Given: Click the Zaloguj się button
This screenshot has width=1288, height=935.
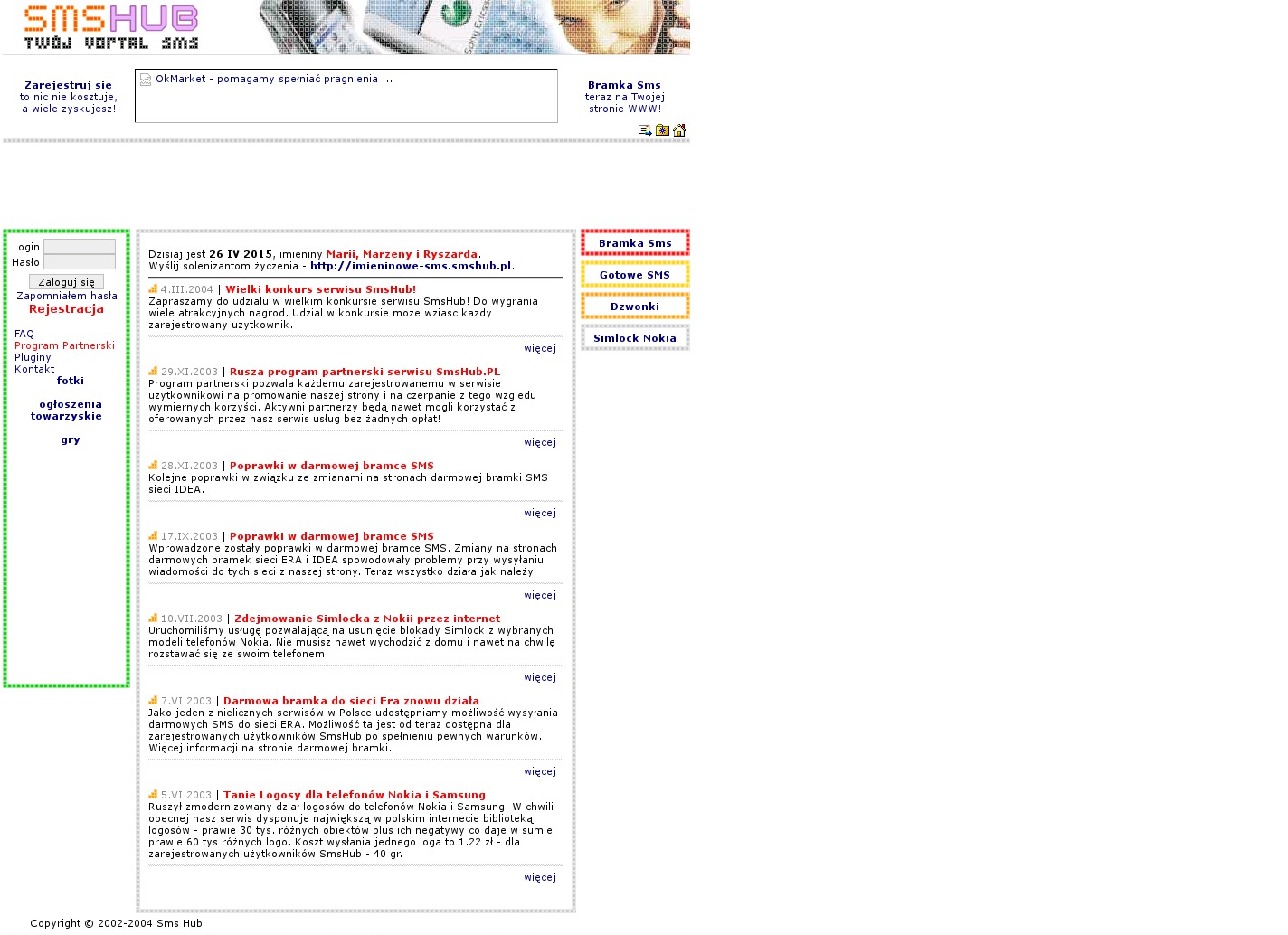Looking at the screenshot, I should (66, 282).
